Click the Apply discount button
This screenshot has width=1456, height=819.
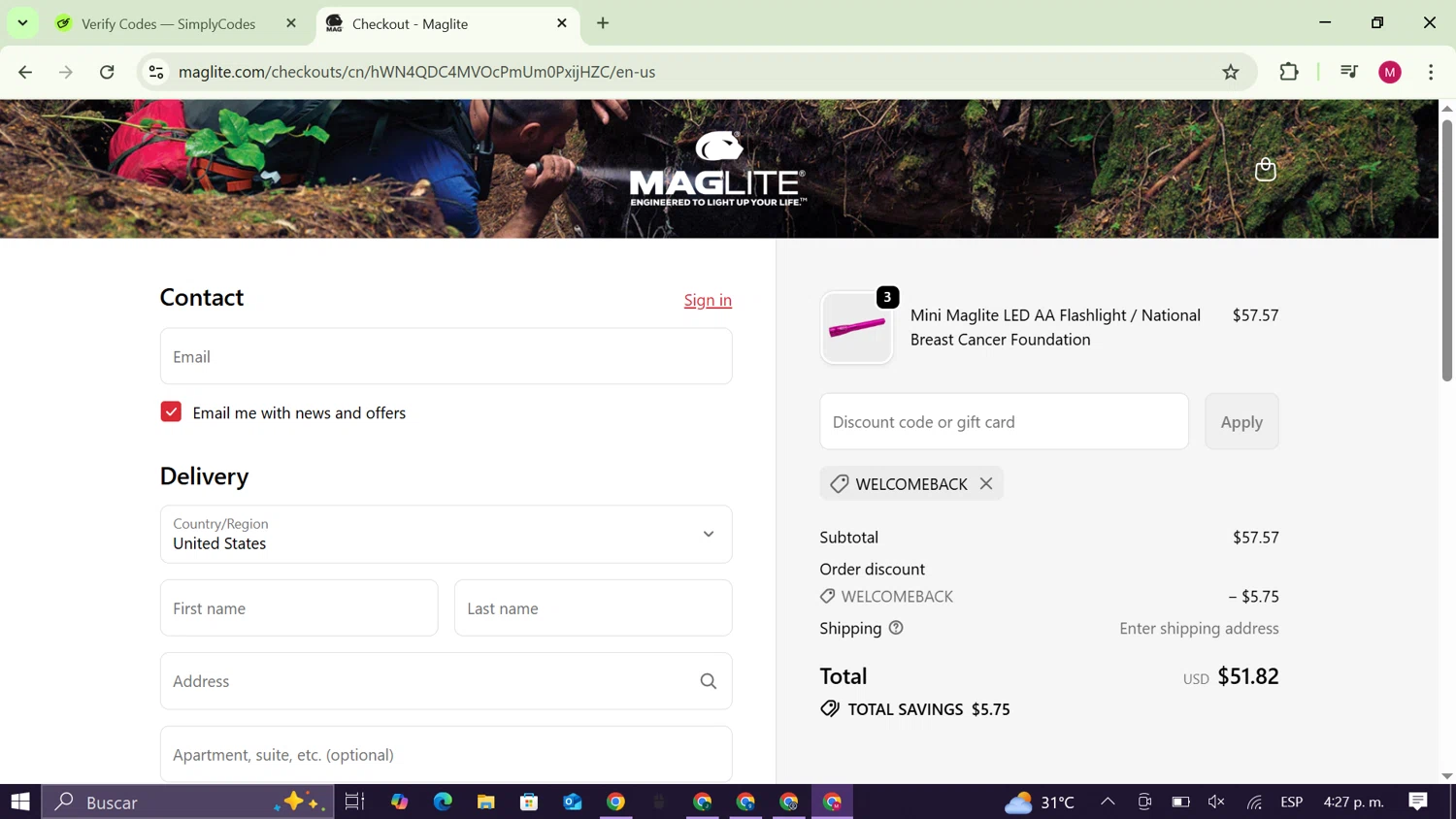tap(1241, 421)
